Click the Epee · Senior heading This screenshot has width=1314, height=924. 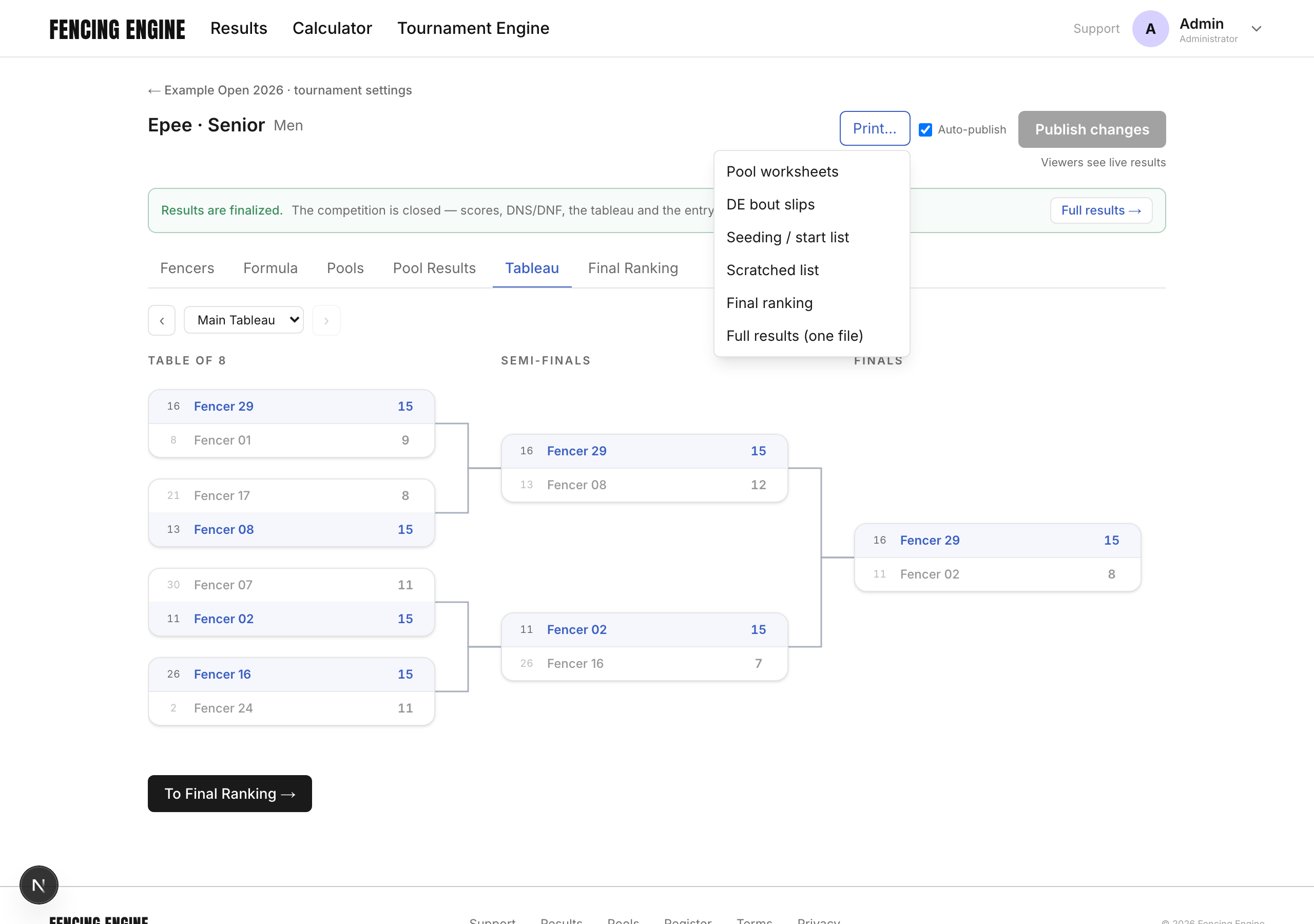(206, 125)
